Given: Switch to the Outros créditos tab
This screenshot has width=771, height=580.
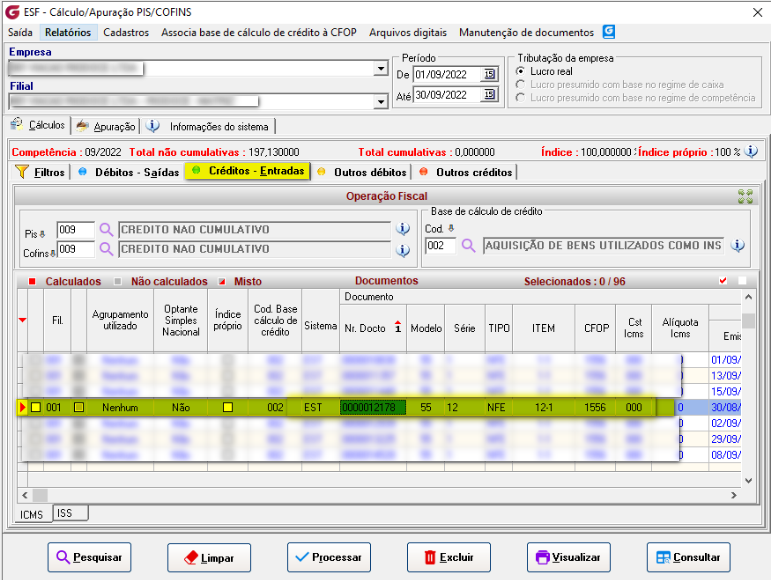Looking at the screenshot, I should point(466,172).
